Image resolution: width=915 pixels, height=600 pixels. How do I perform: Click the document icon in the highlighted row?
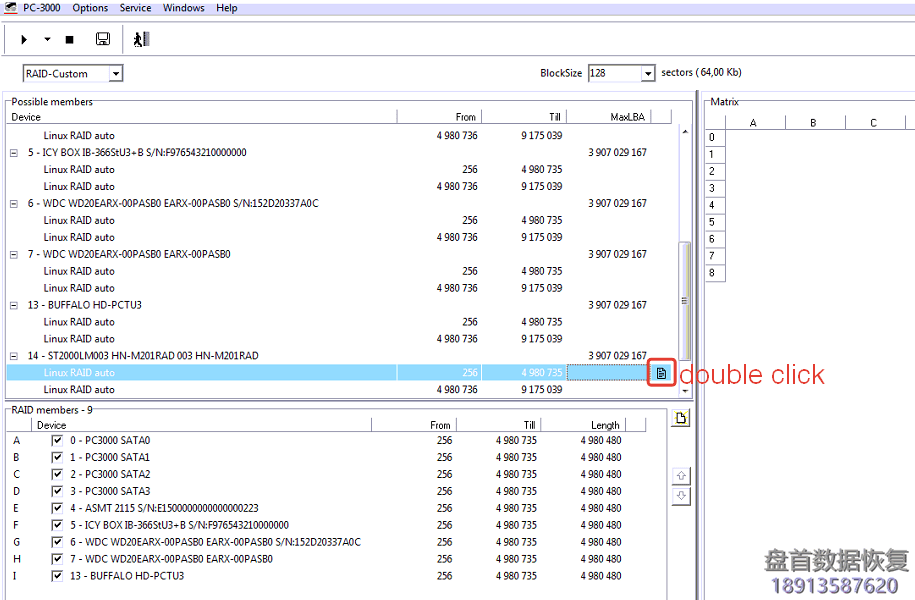660,373
